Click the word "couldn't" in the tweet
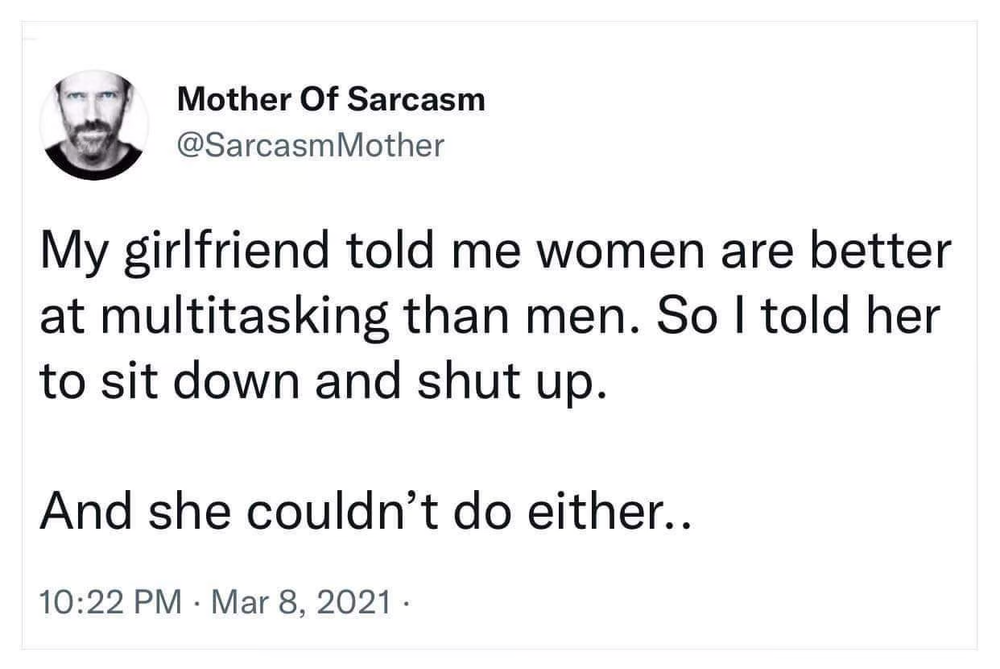Image resolution: width=1000 pixels, height=669 pixels. click(x=345, y=516)
